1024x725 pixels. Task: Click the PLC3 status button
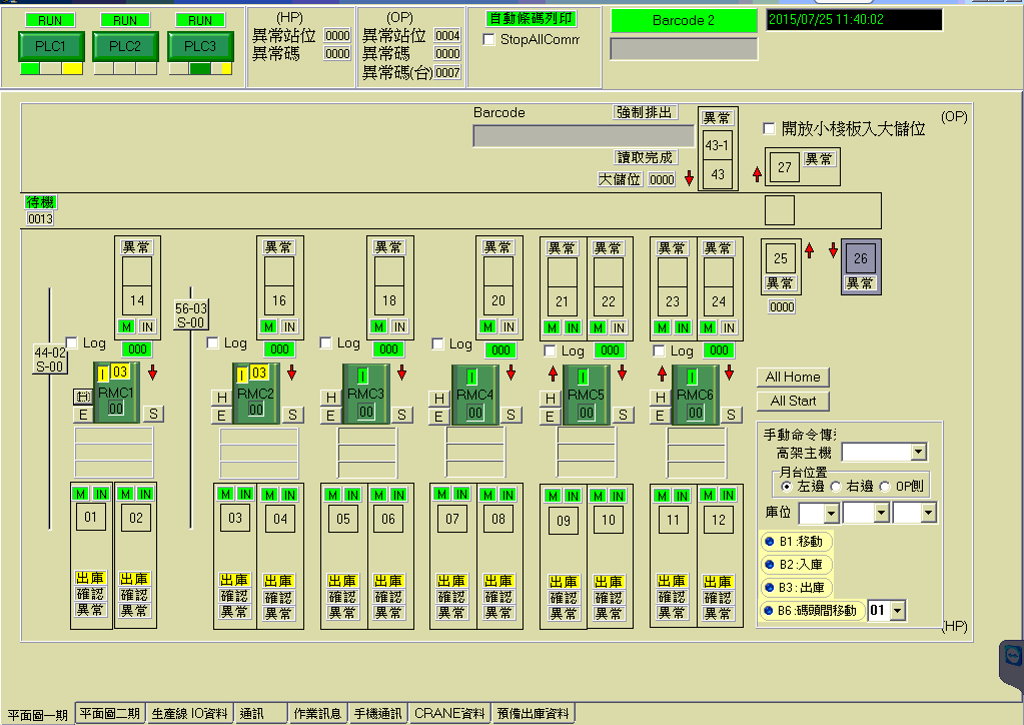(199, 46)
